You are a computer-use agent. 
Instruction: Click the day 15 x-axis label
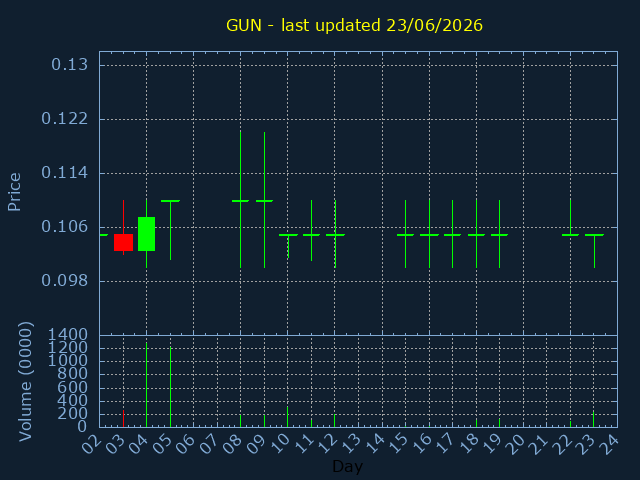398,444
